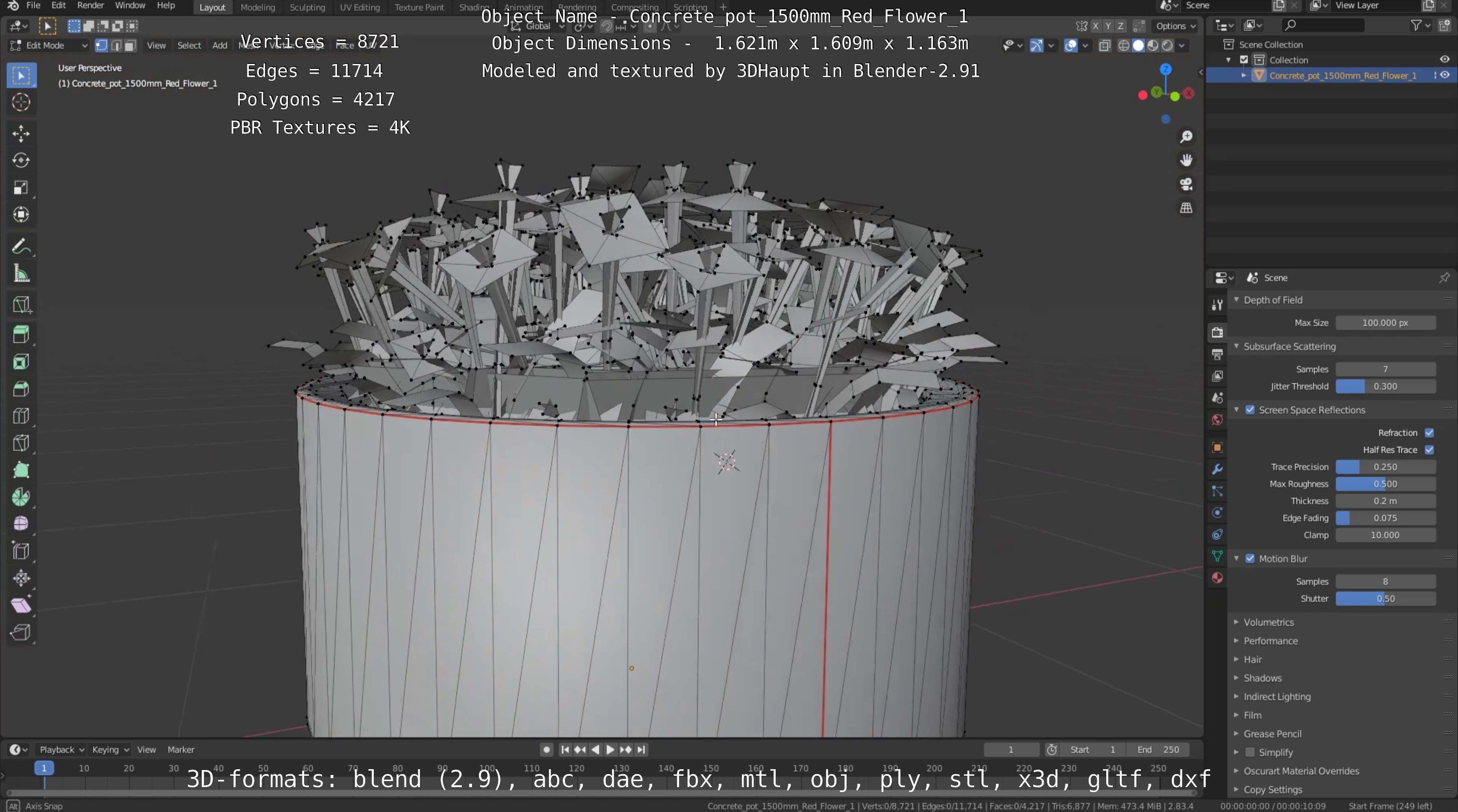This screenshot has width=1458, height=812.
Task: Select the Rip Region tool
Action: coord(22,633)
